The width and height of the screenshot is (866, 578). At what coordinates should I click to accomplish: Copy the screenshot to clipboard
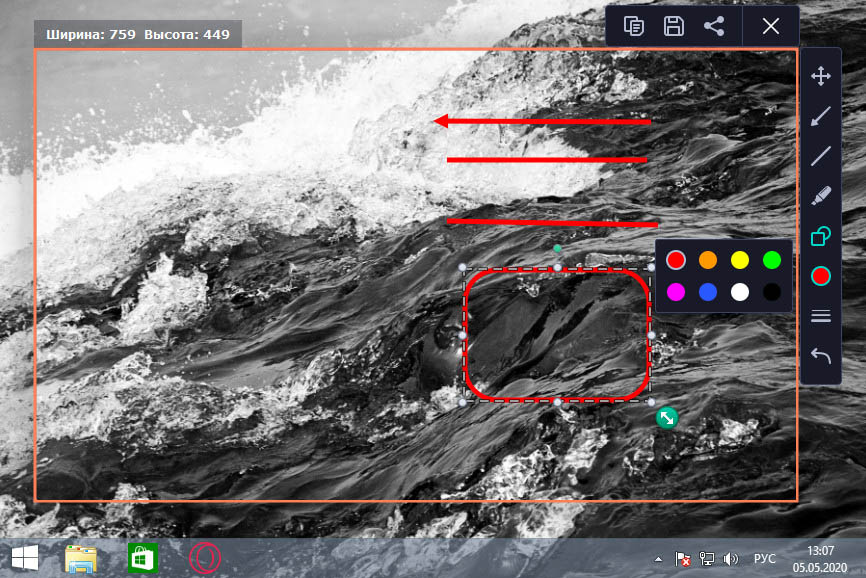tap(633, 26)
